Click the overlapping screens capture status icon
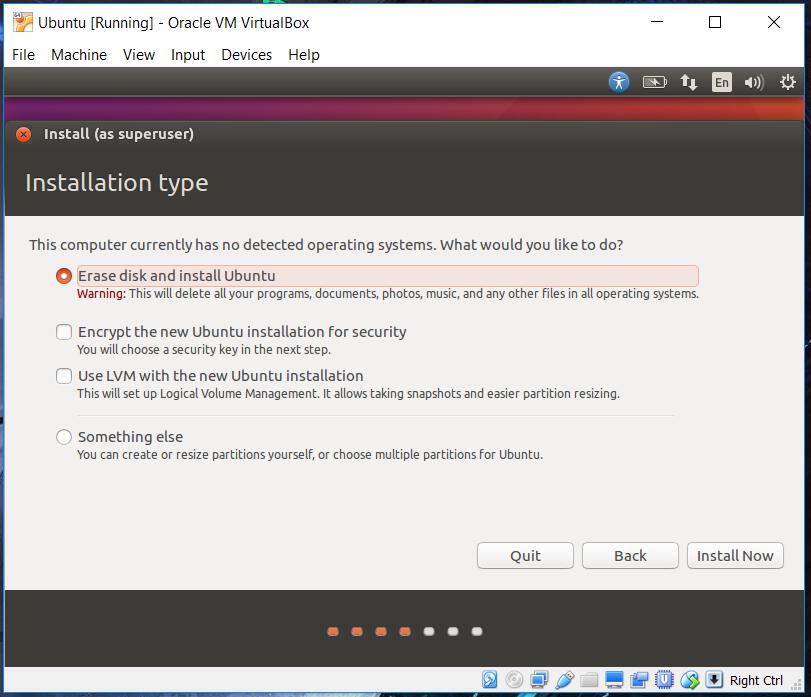This screenshot has height=697, width=811. [639, 679]
